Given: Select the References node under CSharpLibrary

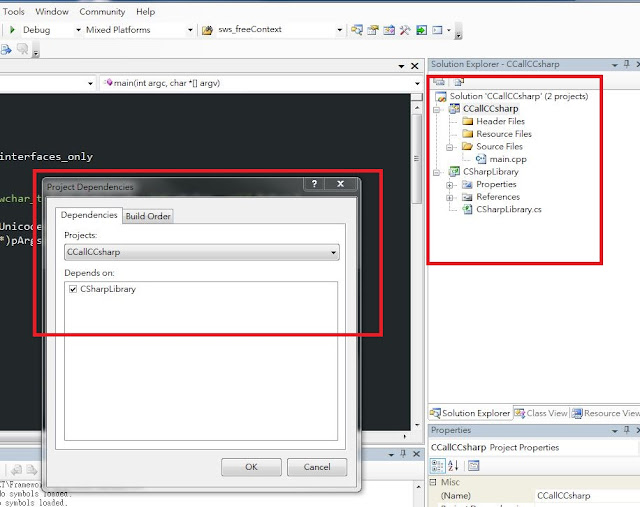Looking at the screenshot, I should (498, 197).
